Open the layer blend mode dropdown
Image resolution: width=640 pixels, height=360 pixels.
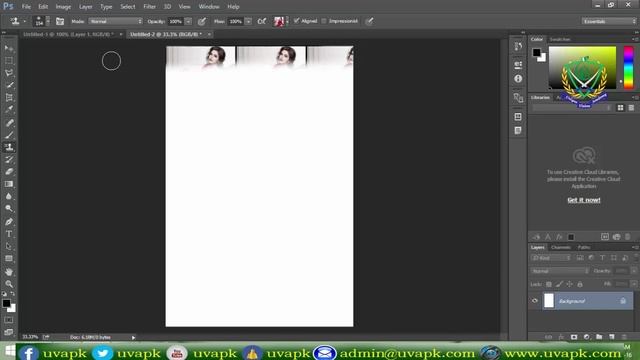[560, 271]
